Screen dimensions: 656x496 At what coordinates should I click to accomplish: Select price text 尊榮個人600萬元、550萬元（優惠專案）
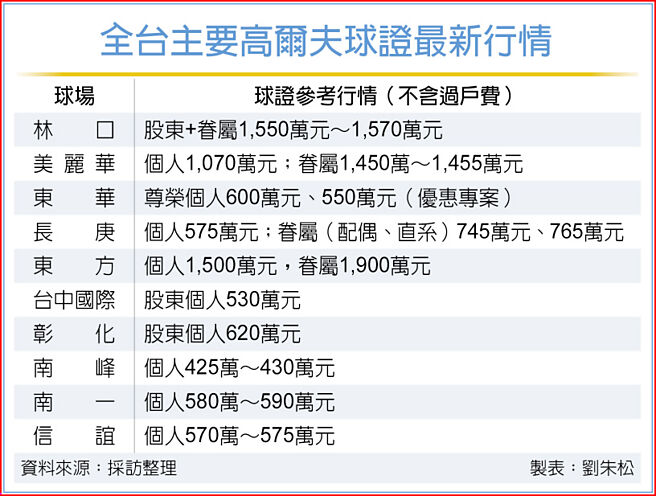pos(329,198)
